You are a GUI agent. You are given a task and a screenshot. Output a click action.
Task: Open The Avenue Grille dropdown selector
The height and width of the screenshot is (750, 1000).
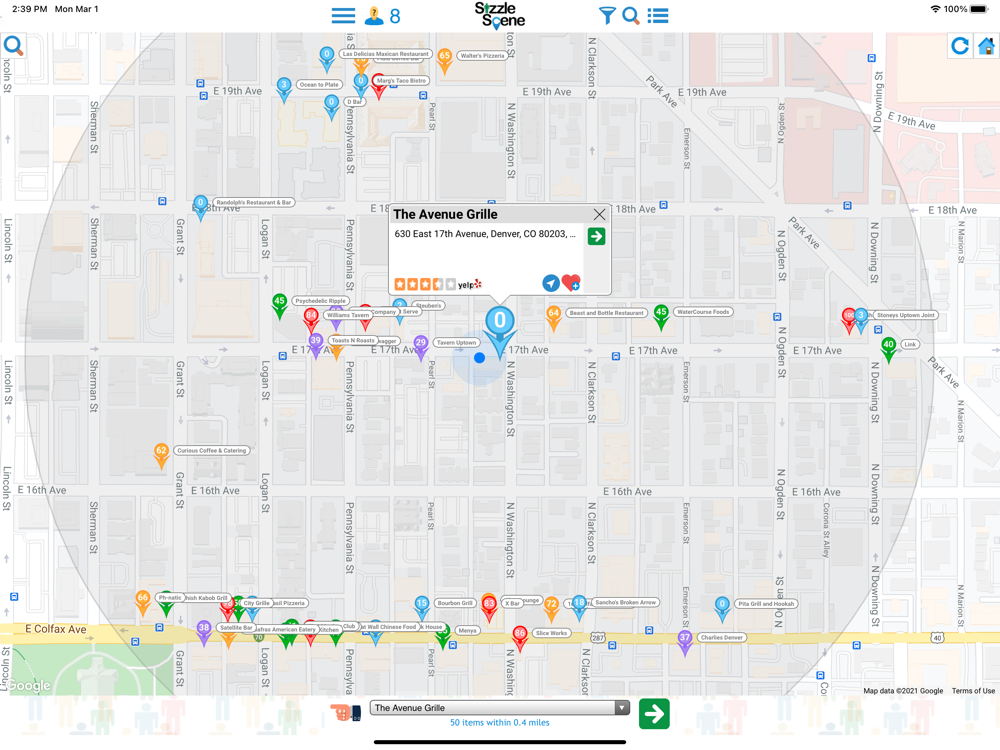click(499, 708)
